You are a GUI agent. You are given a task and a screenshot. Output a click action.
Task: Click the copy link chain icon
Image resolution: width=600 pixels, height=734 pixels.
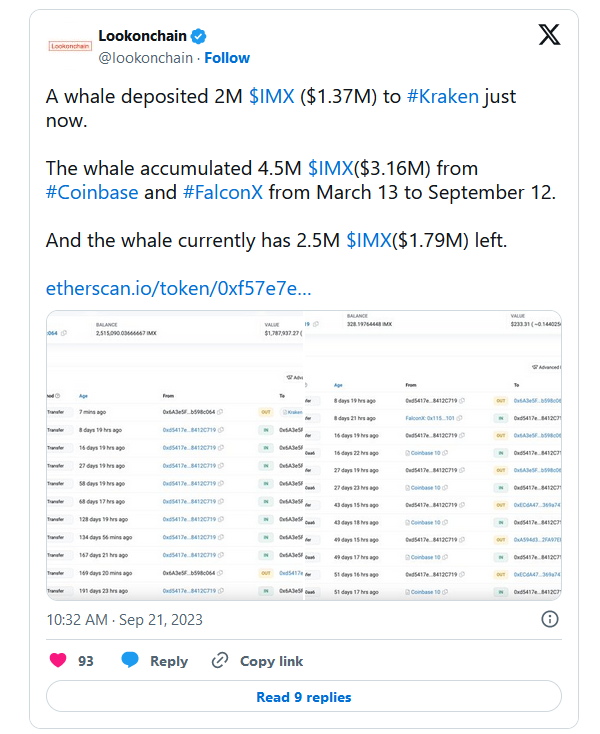220,660
